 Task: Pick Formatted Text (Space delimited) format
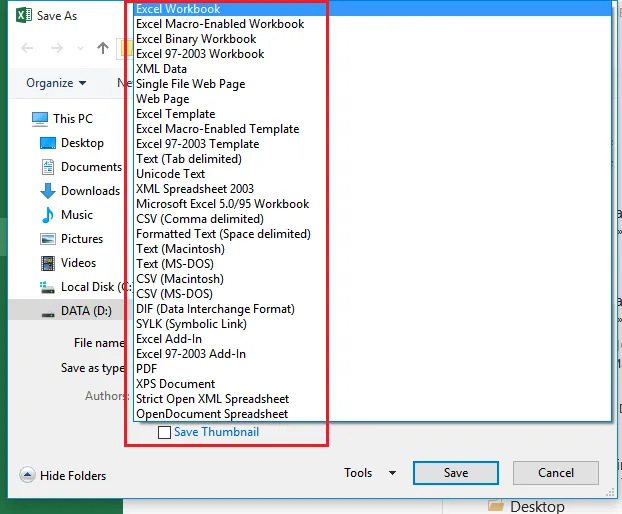click(x=372, y=234)
